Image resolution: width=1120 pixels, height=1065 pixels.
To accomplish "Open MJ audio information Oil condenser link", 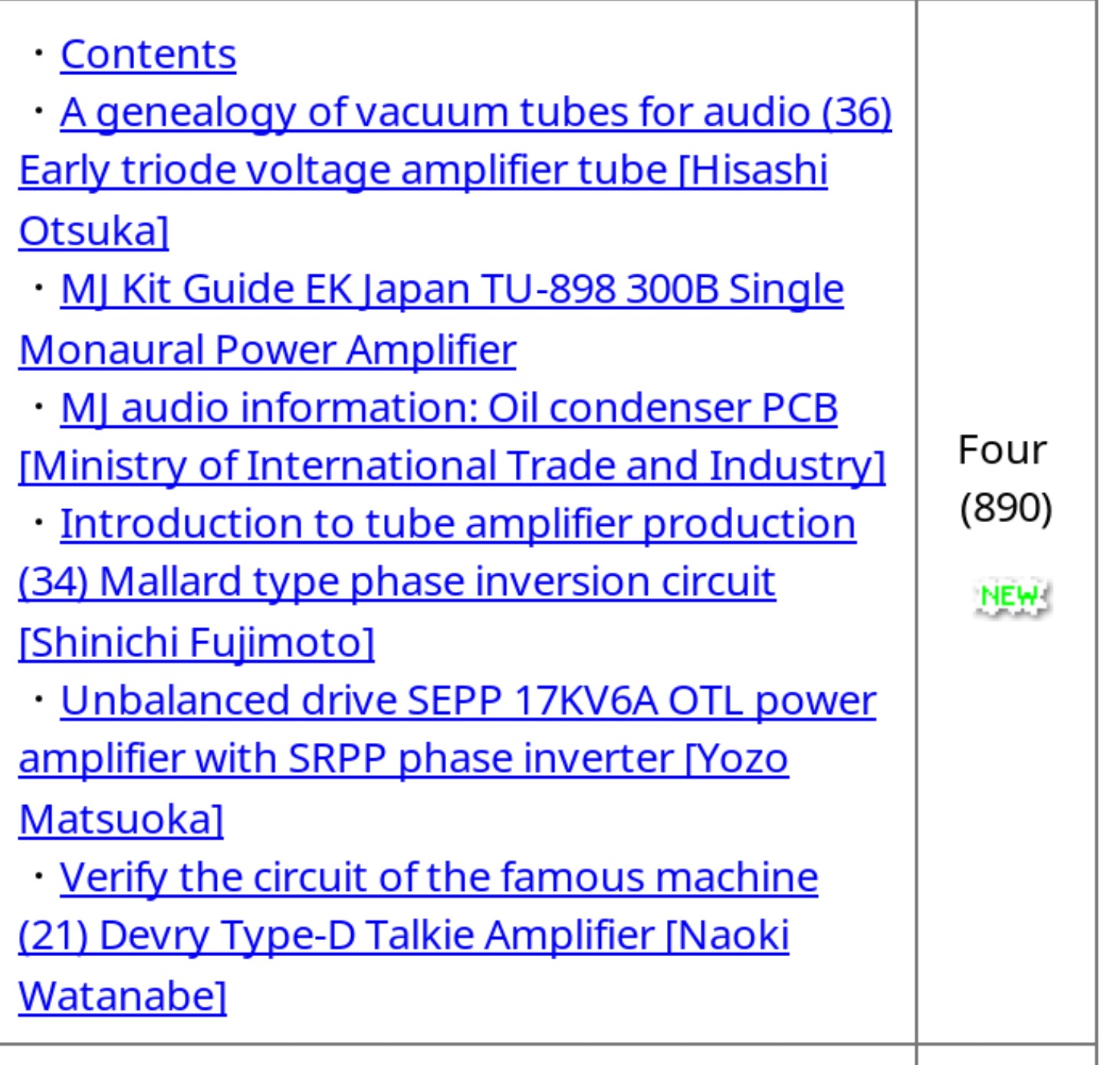I will click(x=448, y=408).
